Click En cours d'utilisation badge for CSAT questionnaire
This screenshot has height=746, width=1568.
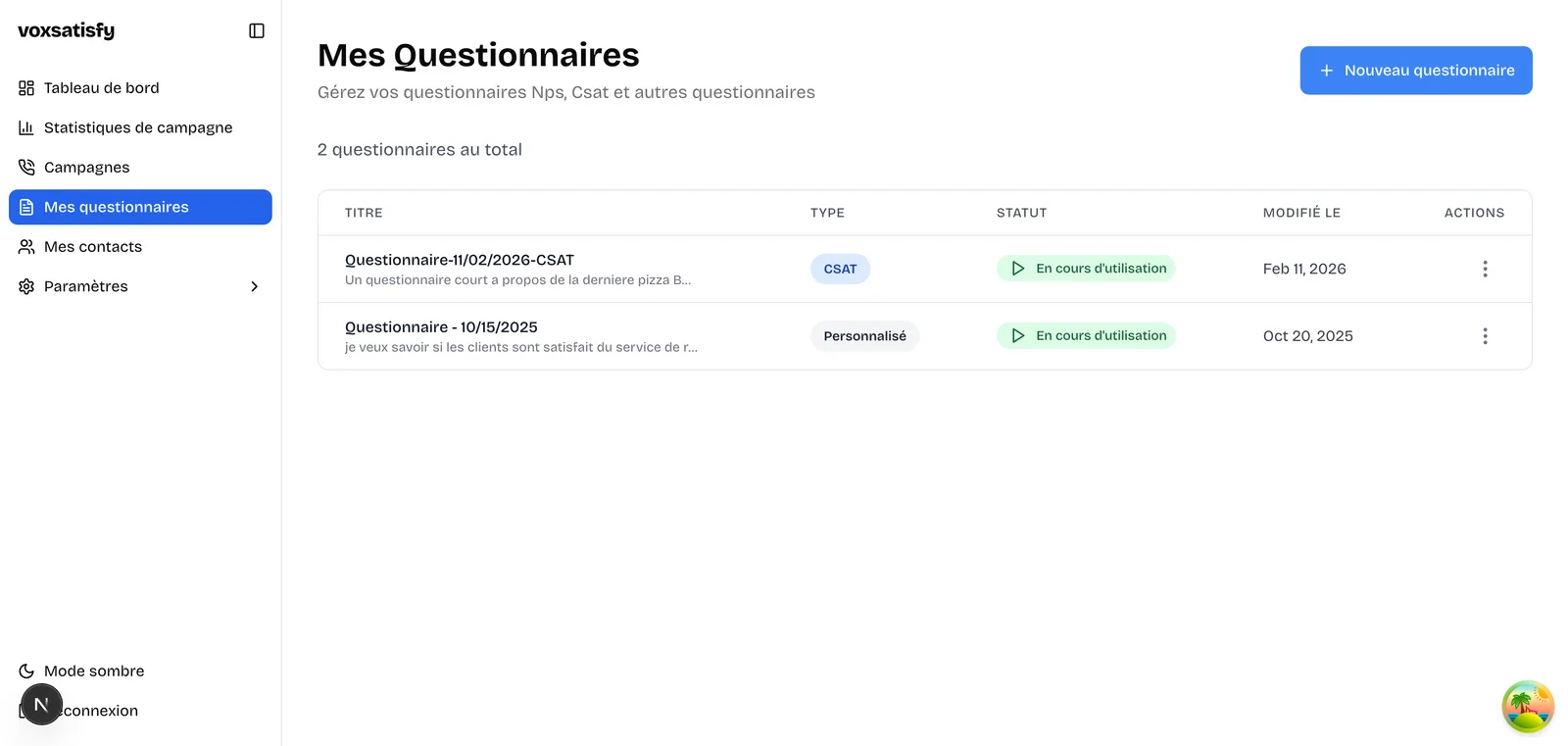(x=1086, y=269)
